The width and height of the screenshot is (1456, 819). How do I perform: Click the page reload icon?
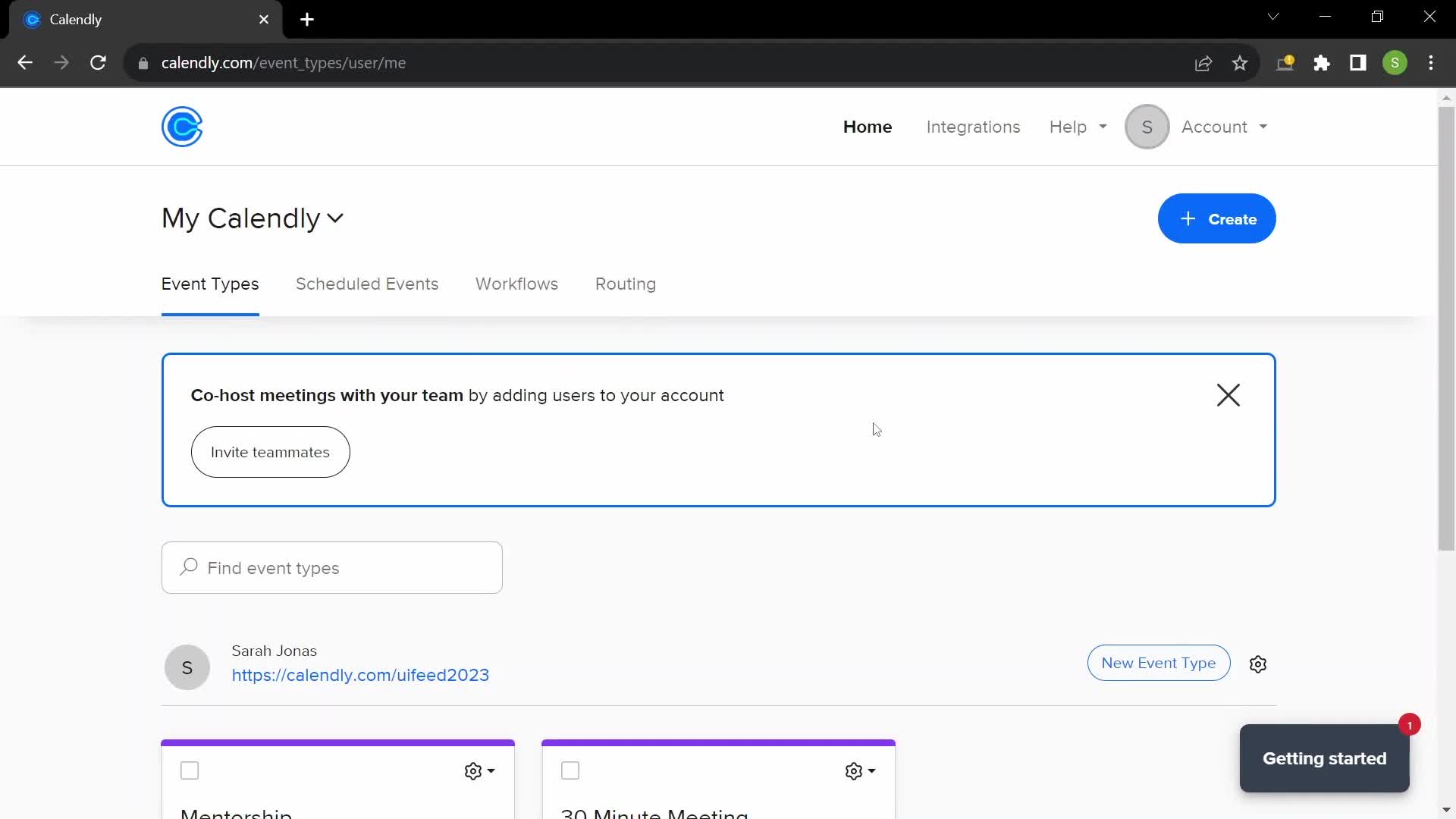[98, 63]
